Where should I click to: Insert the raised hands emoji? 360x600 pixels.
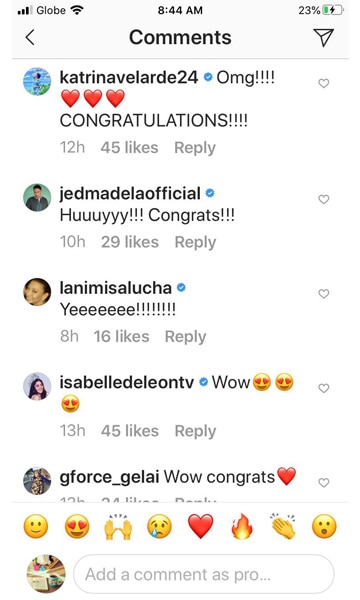118,526
